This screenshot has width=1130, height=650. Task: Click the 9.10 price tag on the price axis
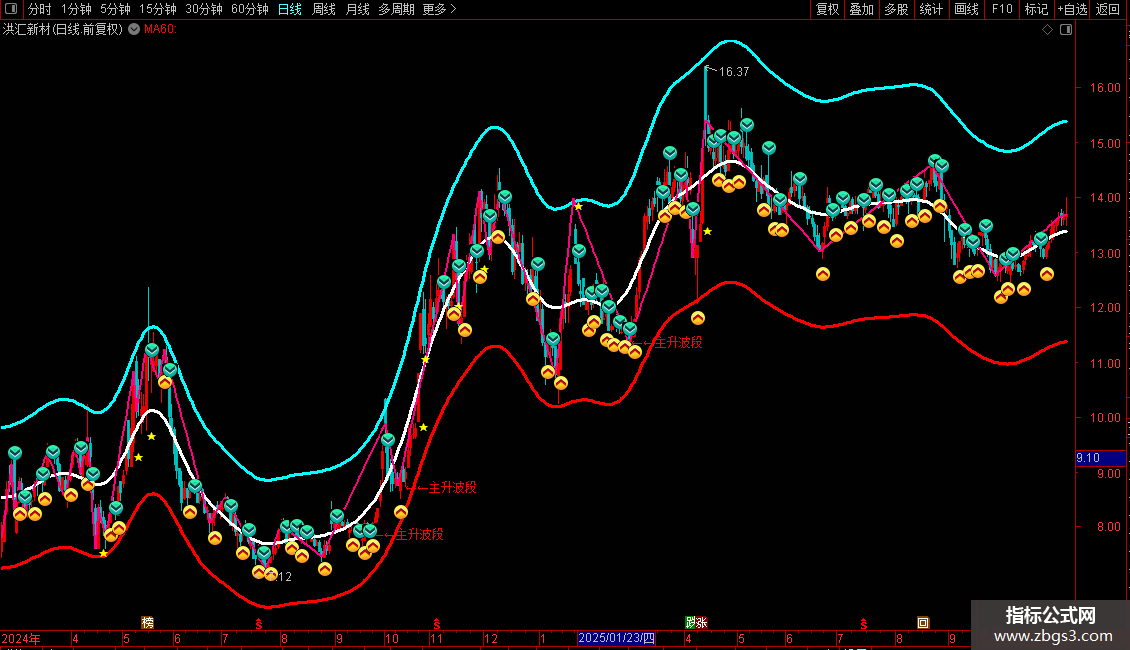coord(1088,458)
